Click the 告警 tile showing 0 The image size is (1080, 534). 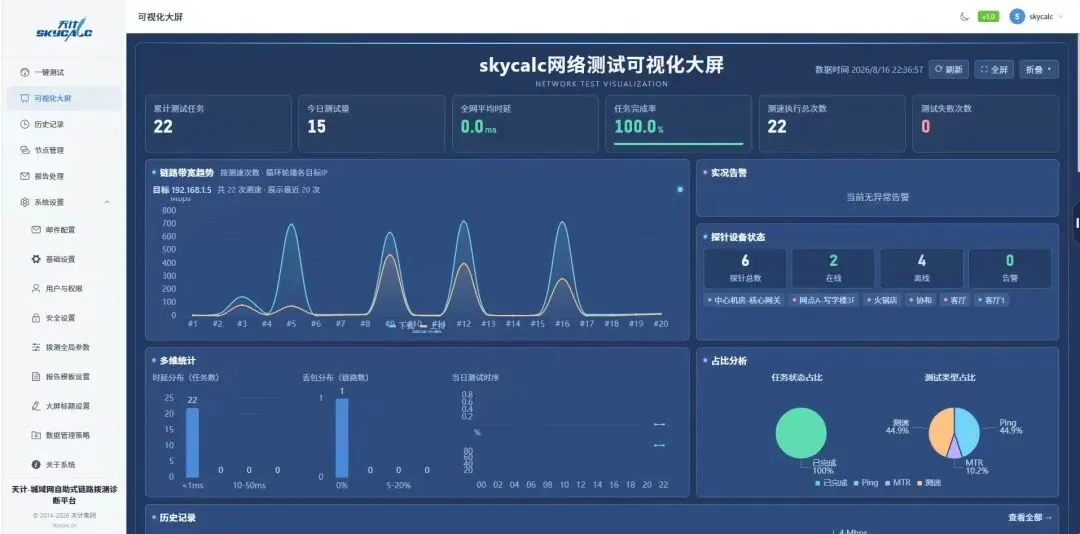click(1010, 268)
